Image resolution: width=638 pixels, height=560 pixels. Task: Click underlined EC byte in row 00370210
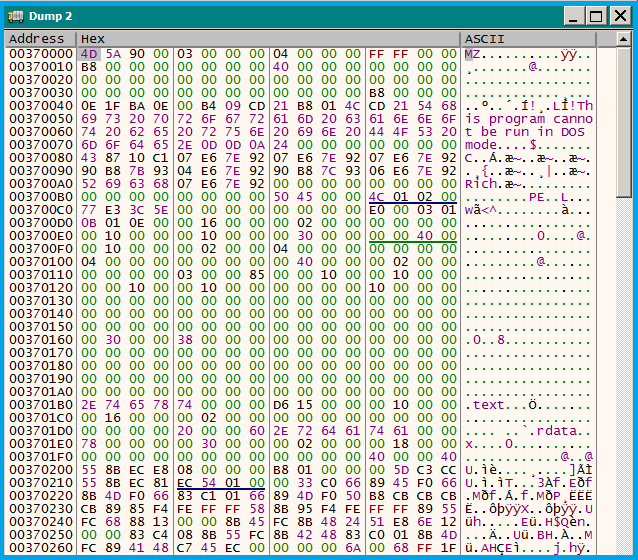pos(184,483)
